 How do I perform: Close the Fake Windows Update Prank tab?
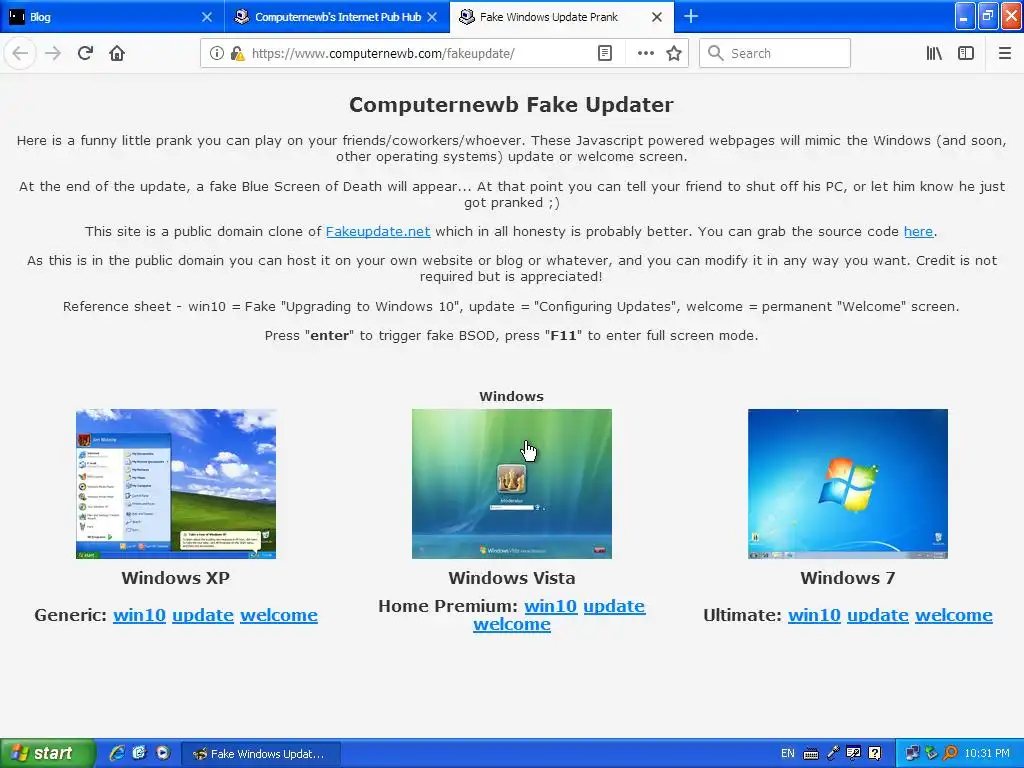click(x=657, y=17)
